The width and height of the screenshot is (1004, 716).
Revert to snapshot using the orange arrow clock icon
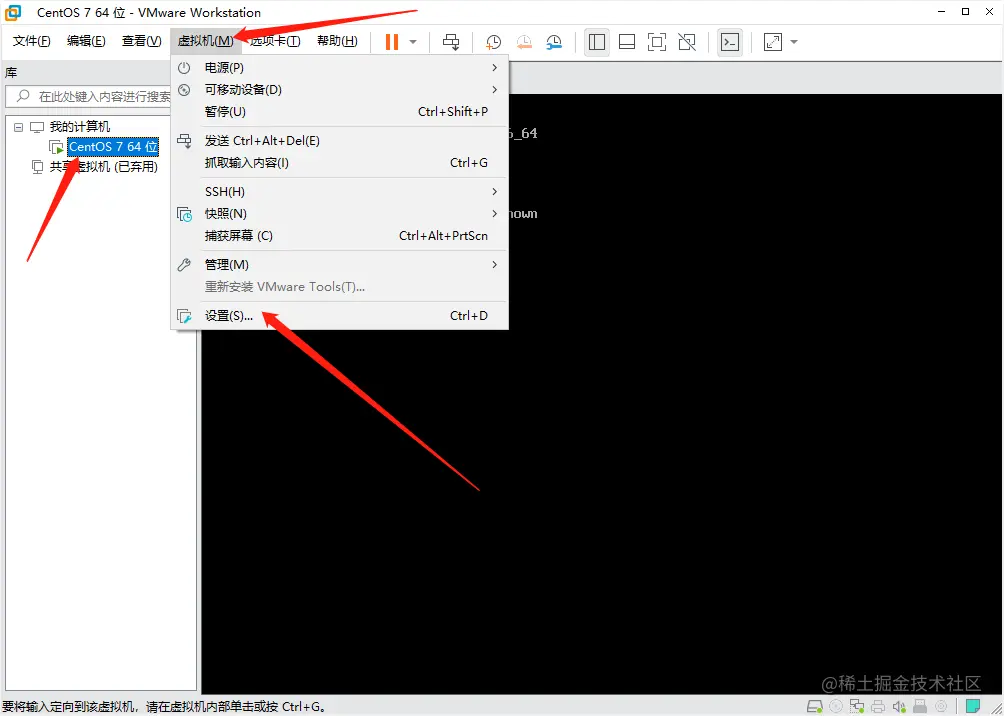[x=524, y=42]
